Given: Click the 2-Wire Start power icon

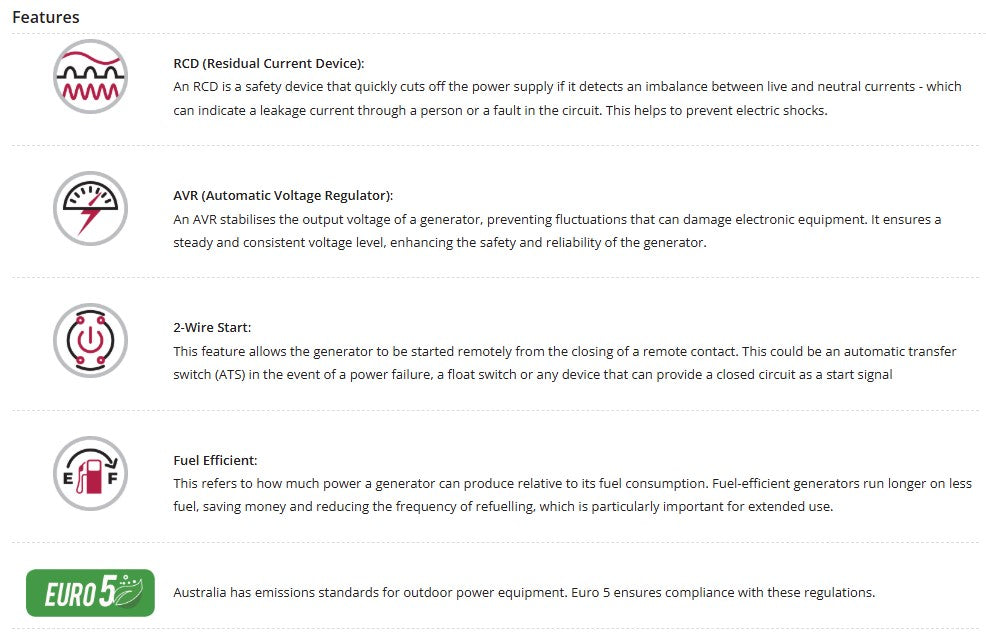Looking at the screenshot, I should (90, 340).
